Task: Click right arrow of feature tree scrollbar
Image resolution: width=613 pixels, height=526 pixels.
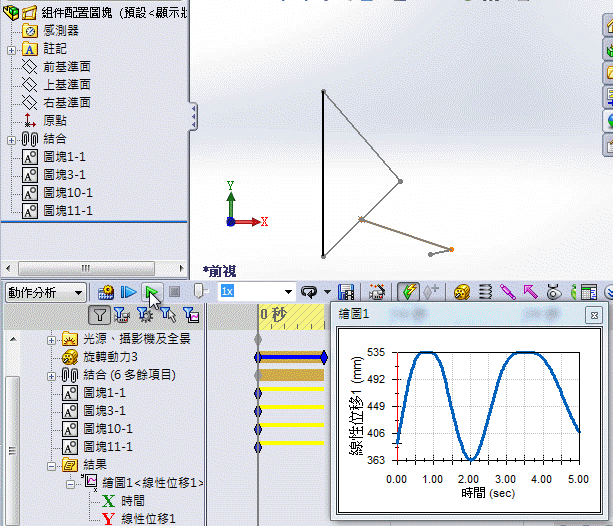Action: pos(181,268)
